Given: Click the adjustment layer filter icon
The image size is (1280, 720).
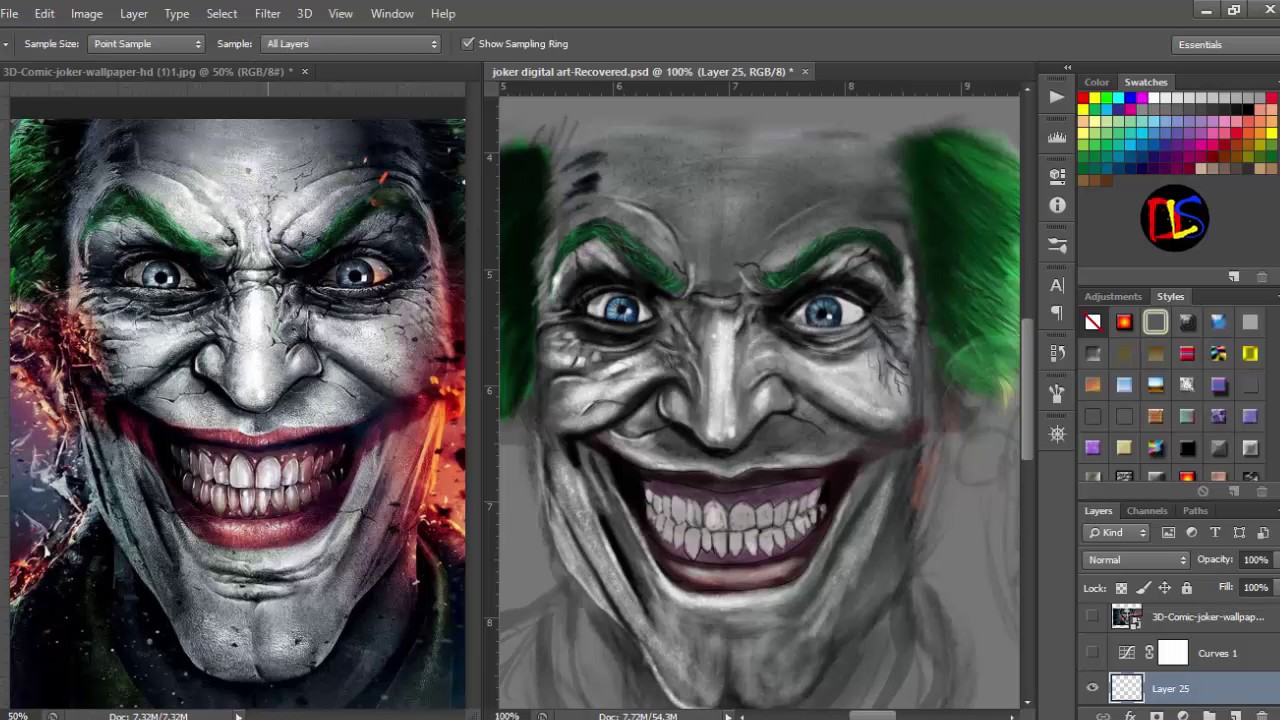Looking at the screenshot, I should click(1191, 533).
